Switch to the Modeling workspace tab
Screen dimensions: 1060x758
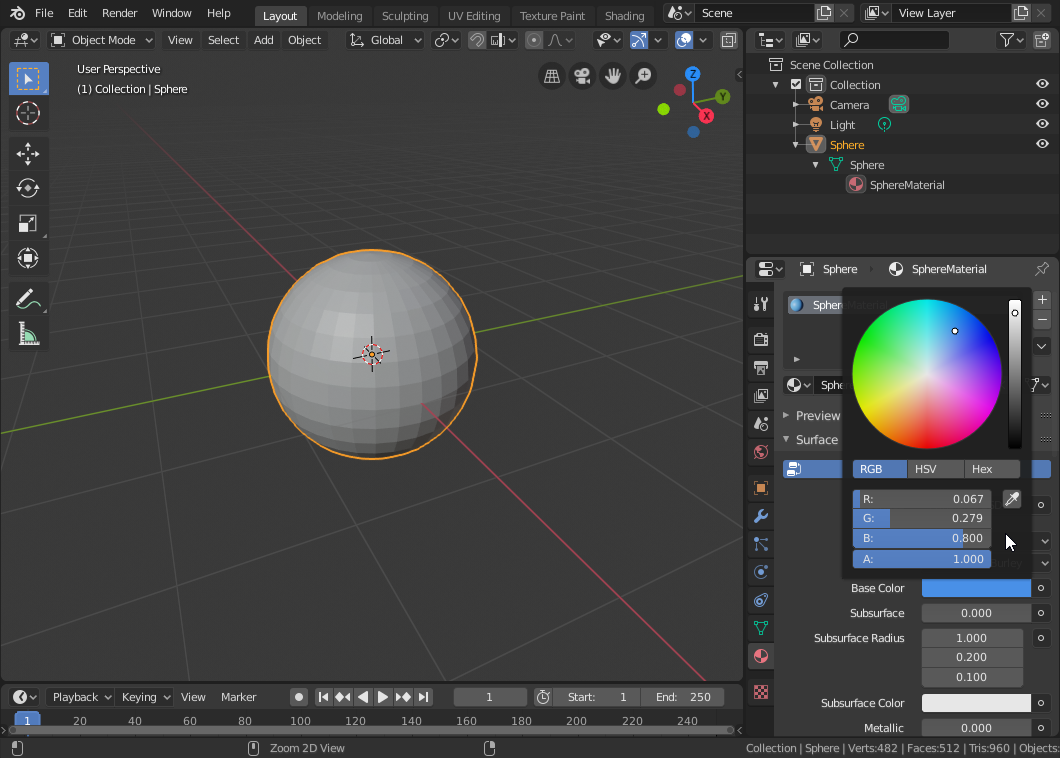pos(339,16)
